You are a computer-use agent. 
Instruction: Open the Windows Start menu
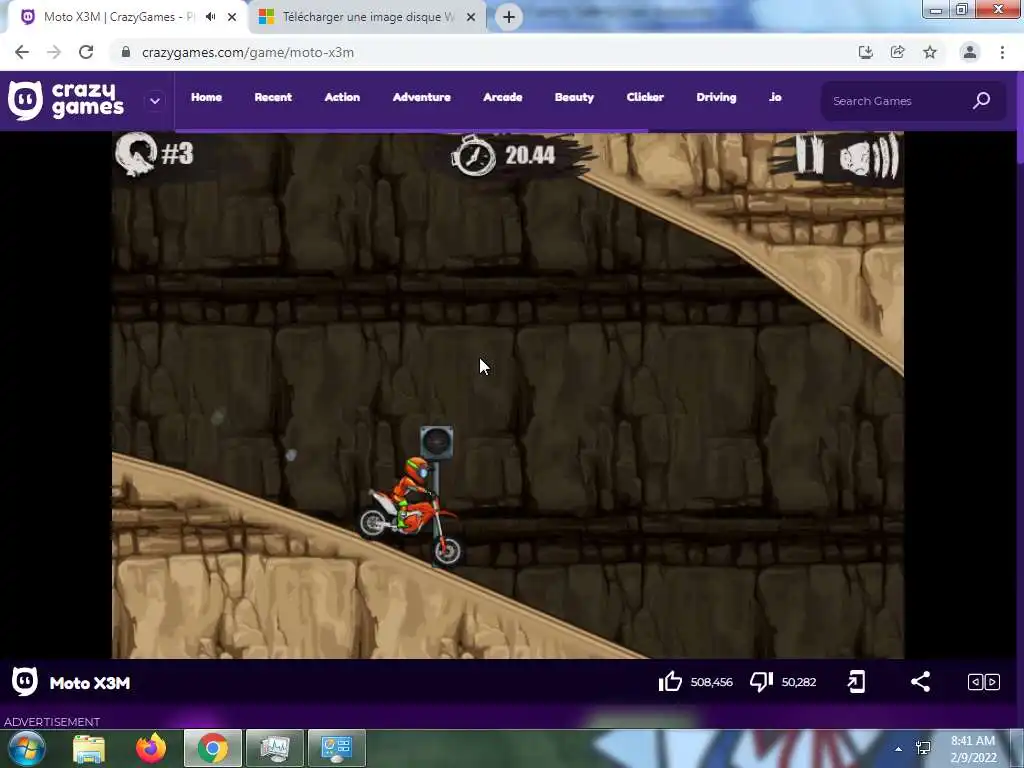27,748
